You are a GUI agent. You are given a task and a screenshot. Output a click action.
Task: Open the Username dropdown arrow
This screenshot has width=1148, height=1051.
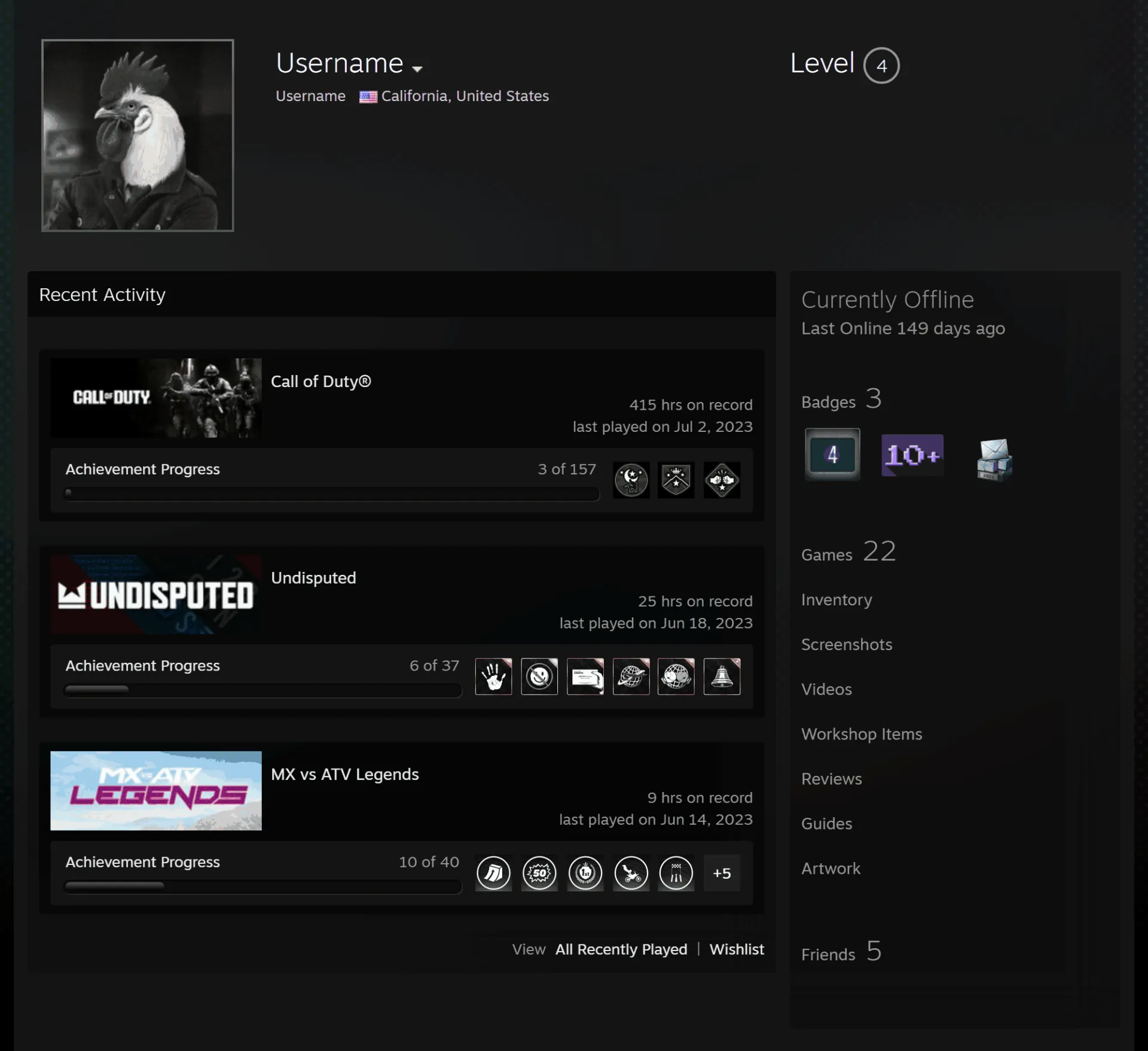(x=417, y=68)
